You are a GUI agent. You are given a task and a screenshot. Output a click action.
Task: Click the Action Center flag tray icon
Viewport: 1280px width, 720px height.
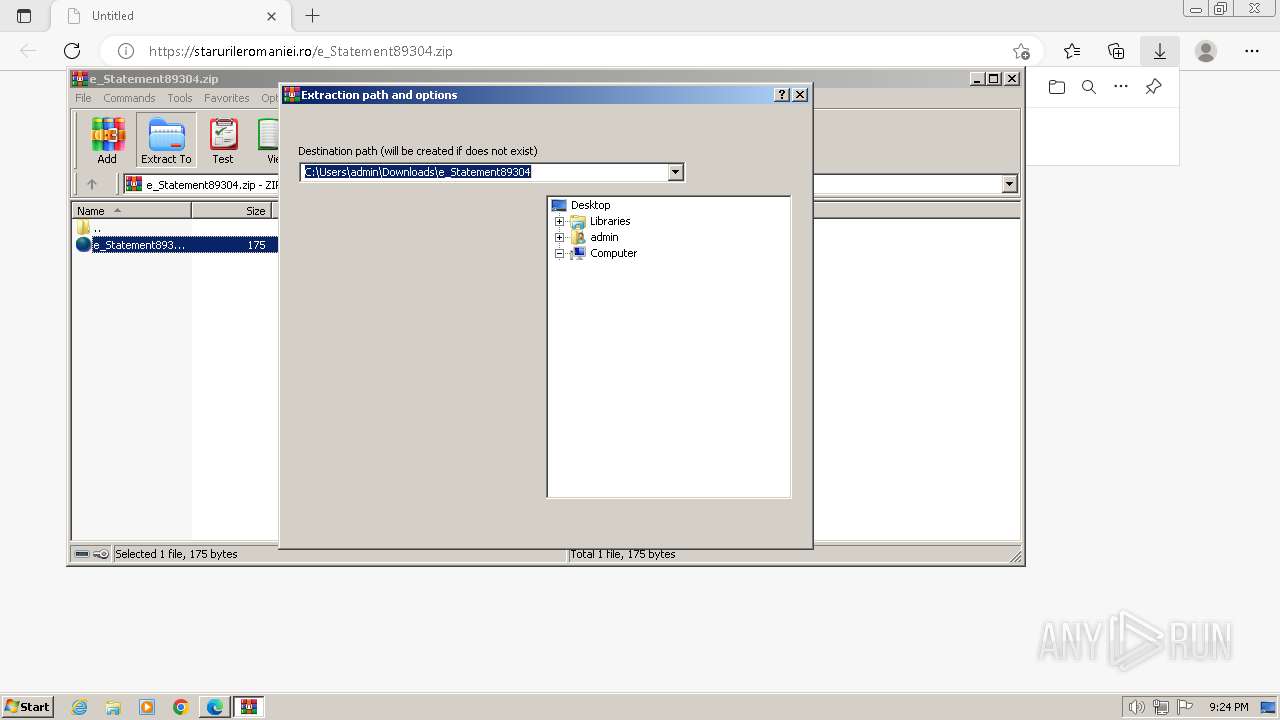point(1185,707)
